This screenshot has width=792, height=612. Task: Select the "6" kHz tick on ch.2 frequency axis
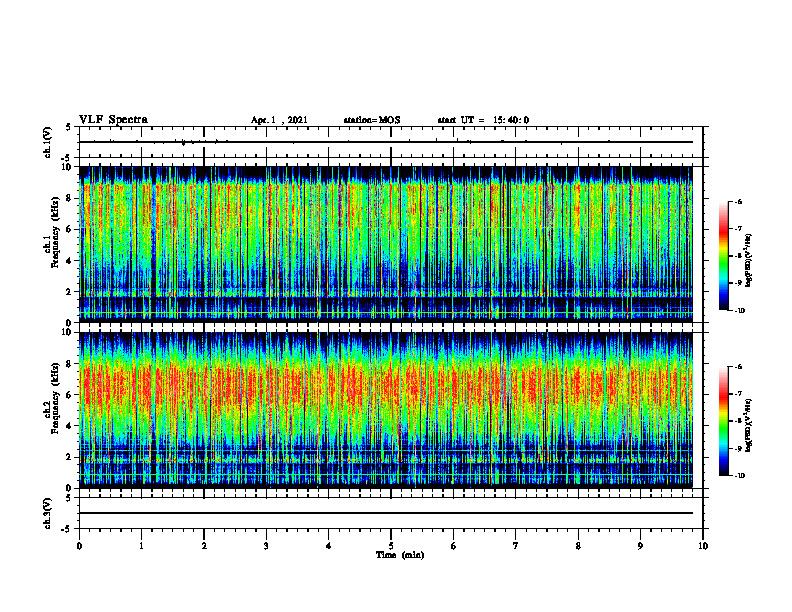69,395
